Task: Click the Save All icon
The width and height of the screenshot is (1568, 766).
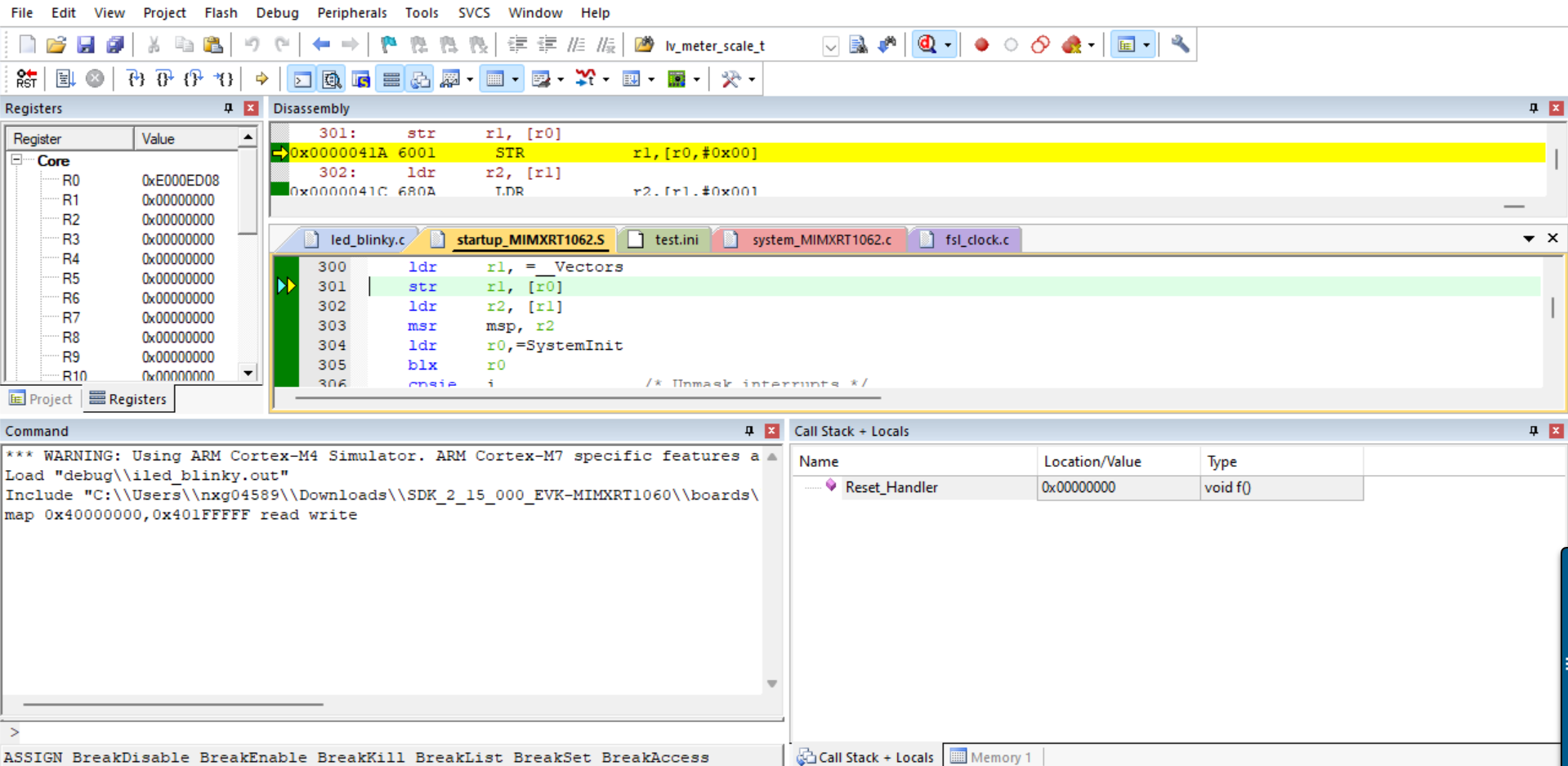Action: tap(115, 45)
